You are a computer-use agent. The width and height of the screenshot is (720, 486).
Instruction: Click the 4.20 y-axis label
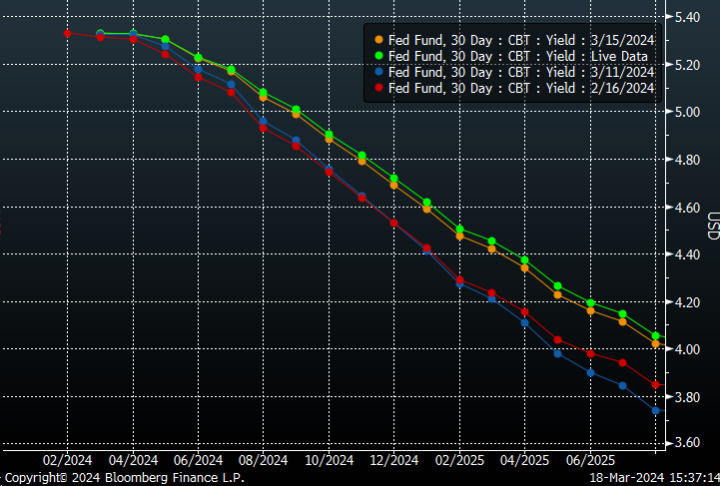pyautogui.click(x=687, y=302)
